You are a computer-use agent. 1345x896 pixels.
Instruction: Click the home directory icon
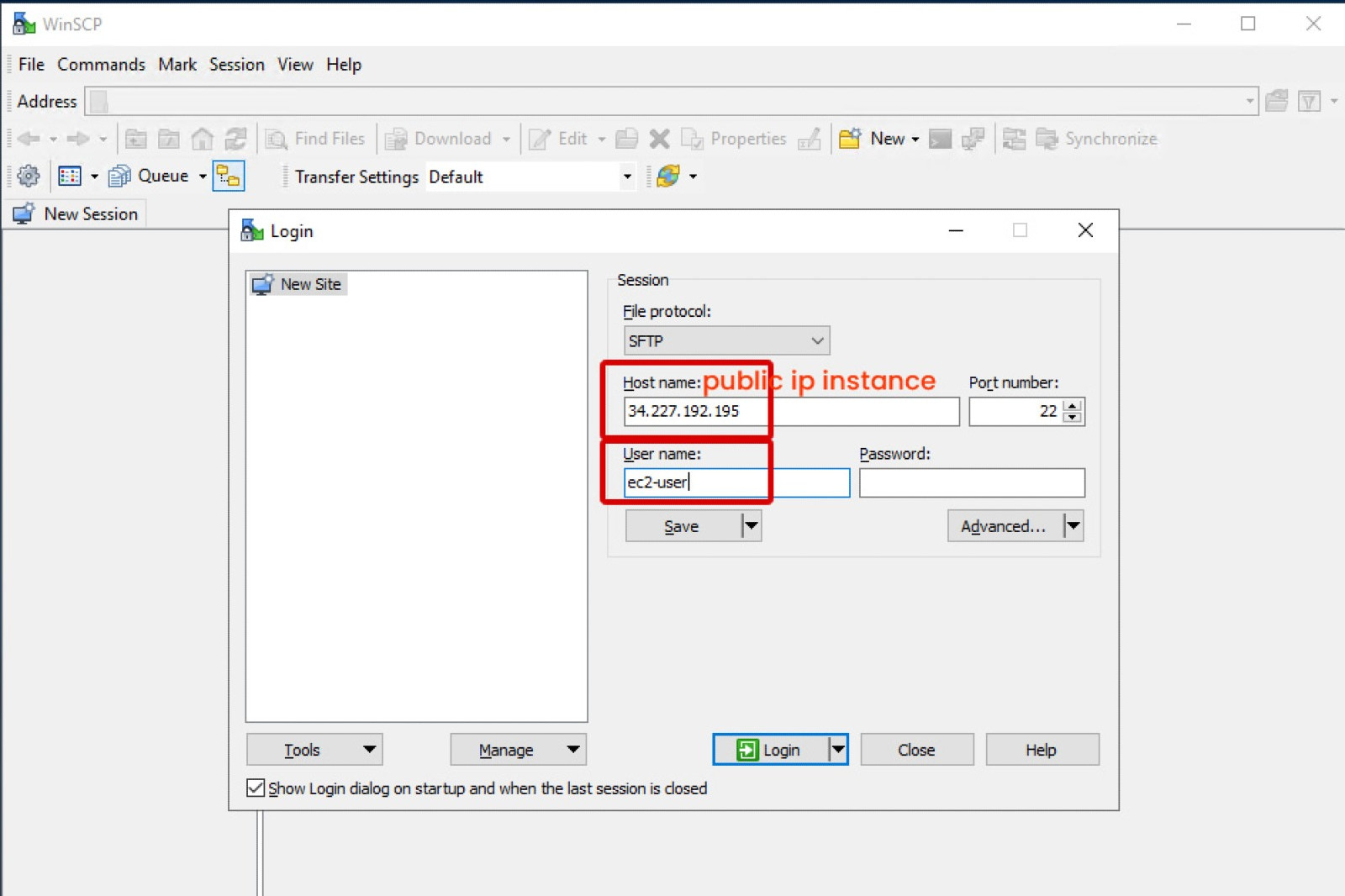[x=202, y=139]
